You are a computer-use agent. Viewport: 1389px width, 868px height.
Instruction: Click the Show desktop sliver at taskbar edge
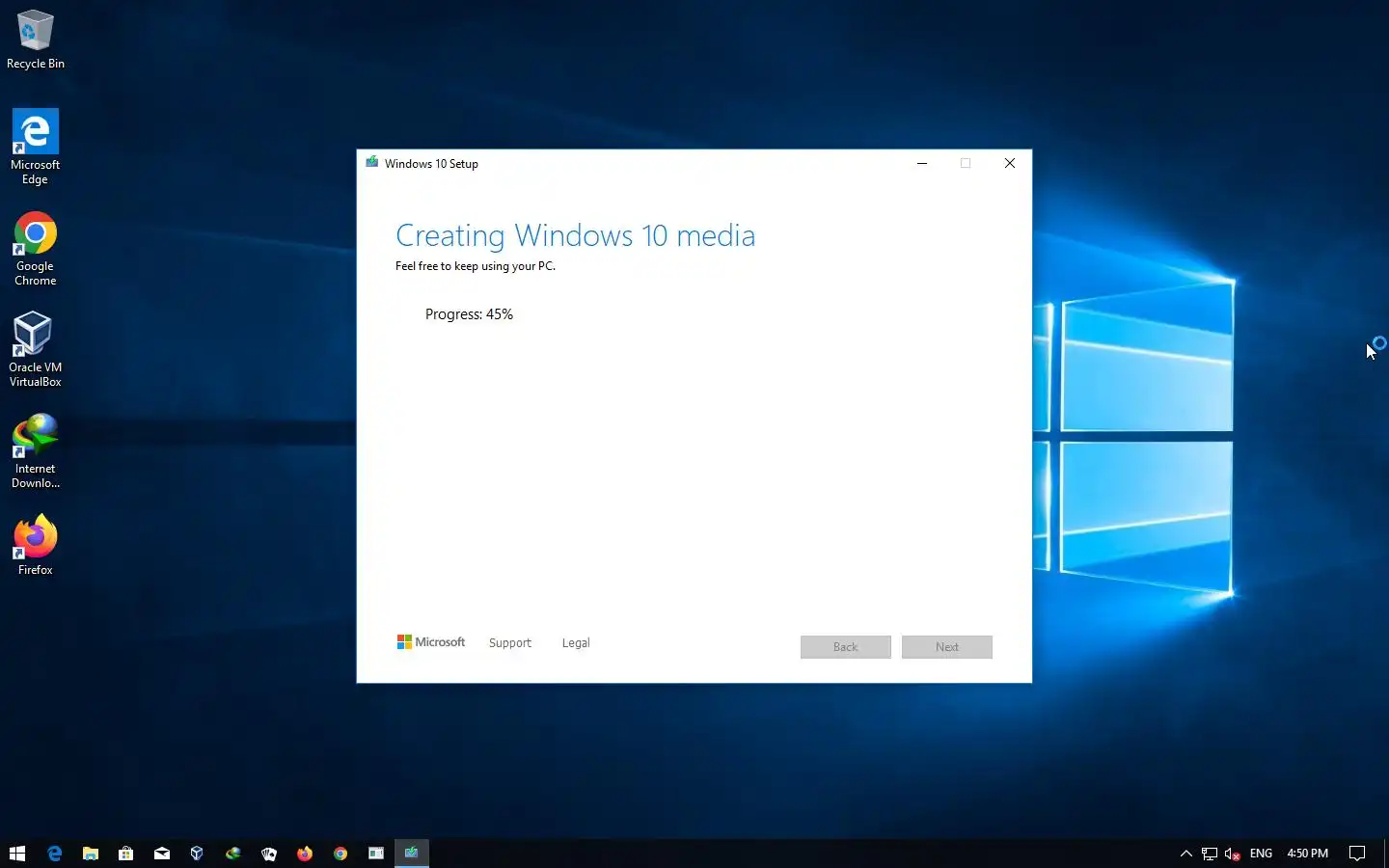point(1385,854)
